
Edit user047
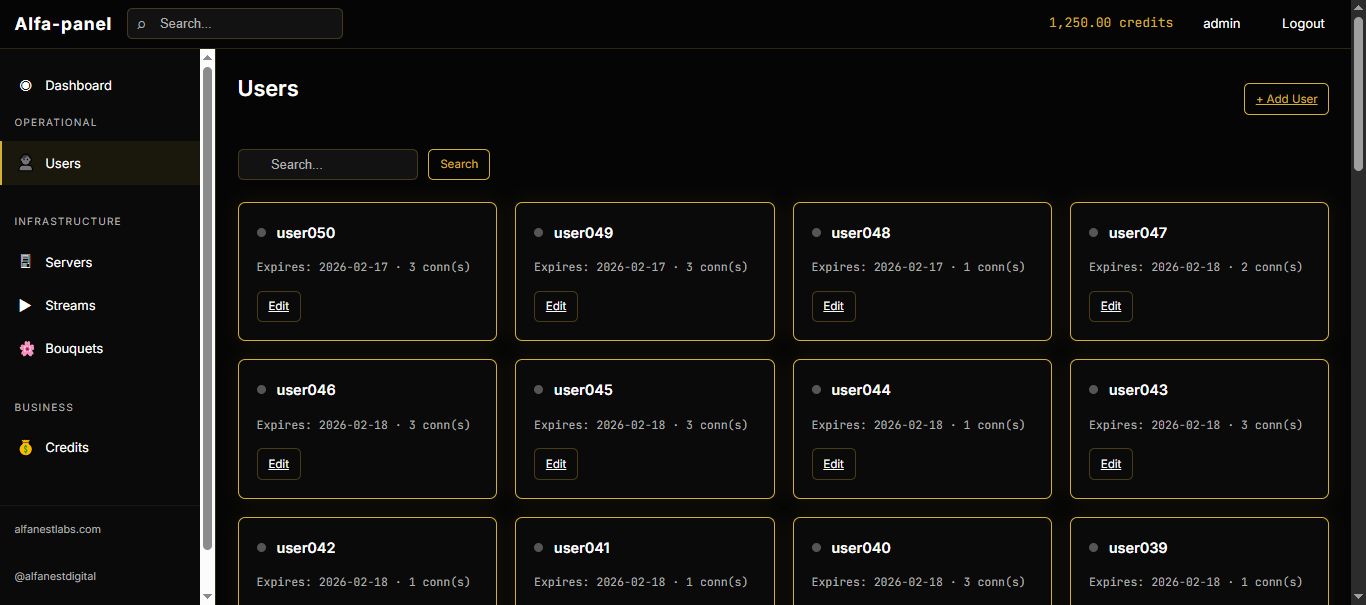[x=1111, y=306]
